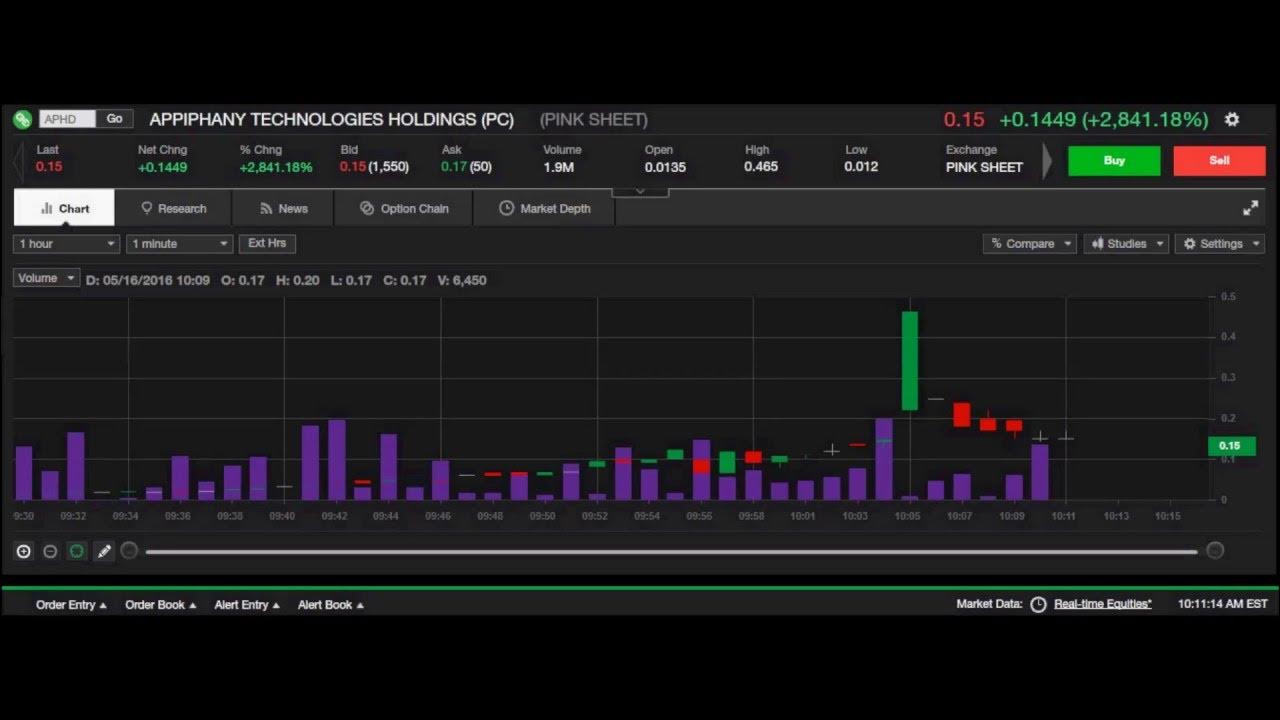Image resolution: width=1280 pixels, height=720 pixels.
Task: Switch to the Option Chain tab
Action: (x=404, y=208)
